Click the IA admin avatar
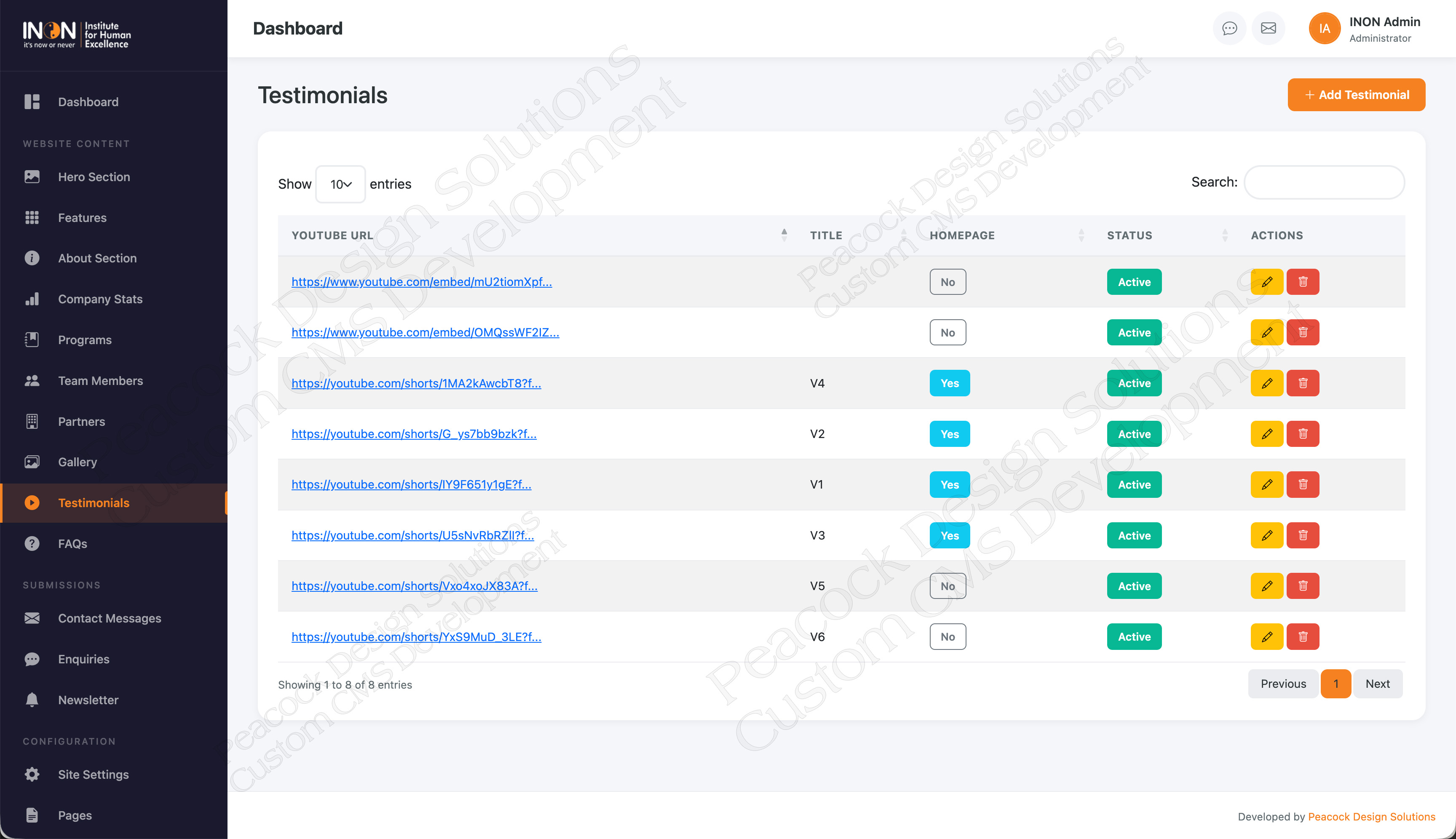1456x839 pixels. pos(1325,28)
